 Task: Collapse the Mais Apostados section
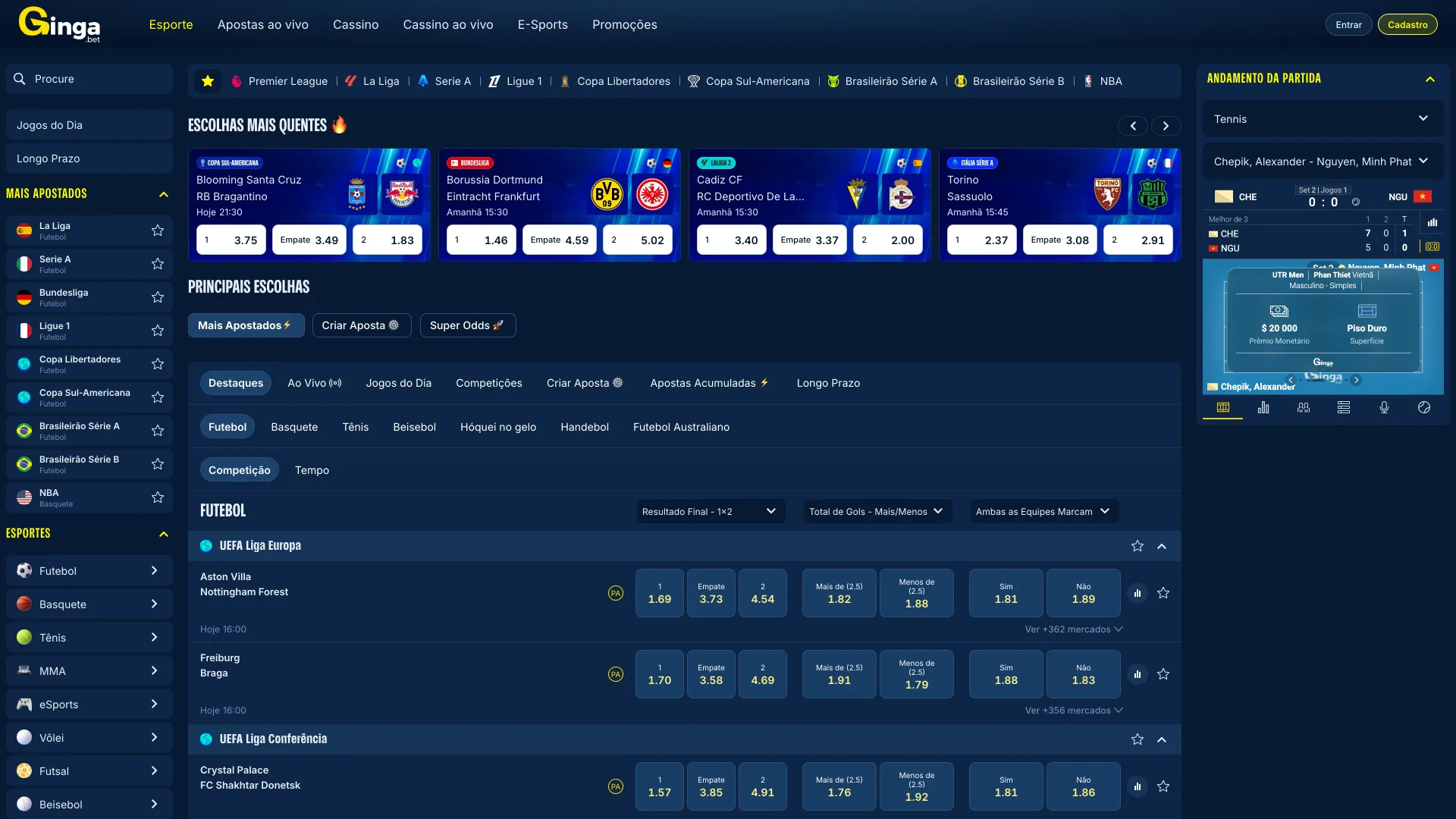[163, 194]
